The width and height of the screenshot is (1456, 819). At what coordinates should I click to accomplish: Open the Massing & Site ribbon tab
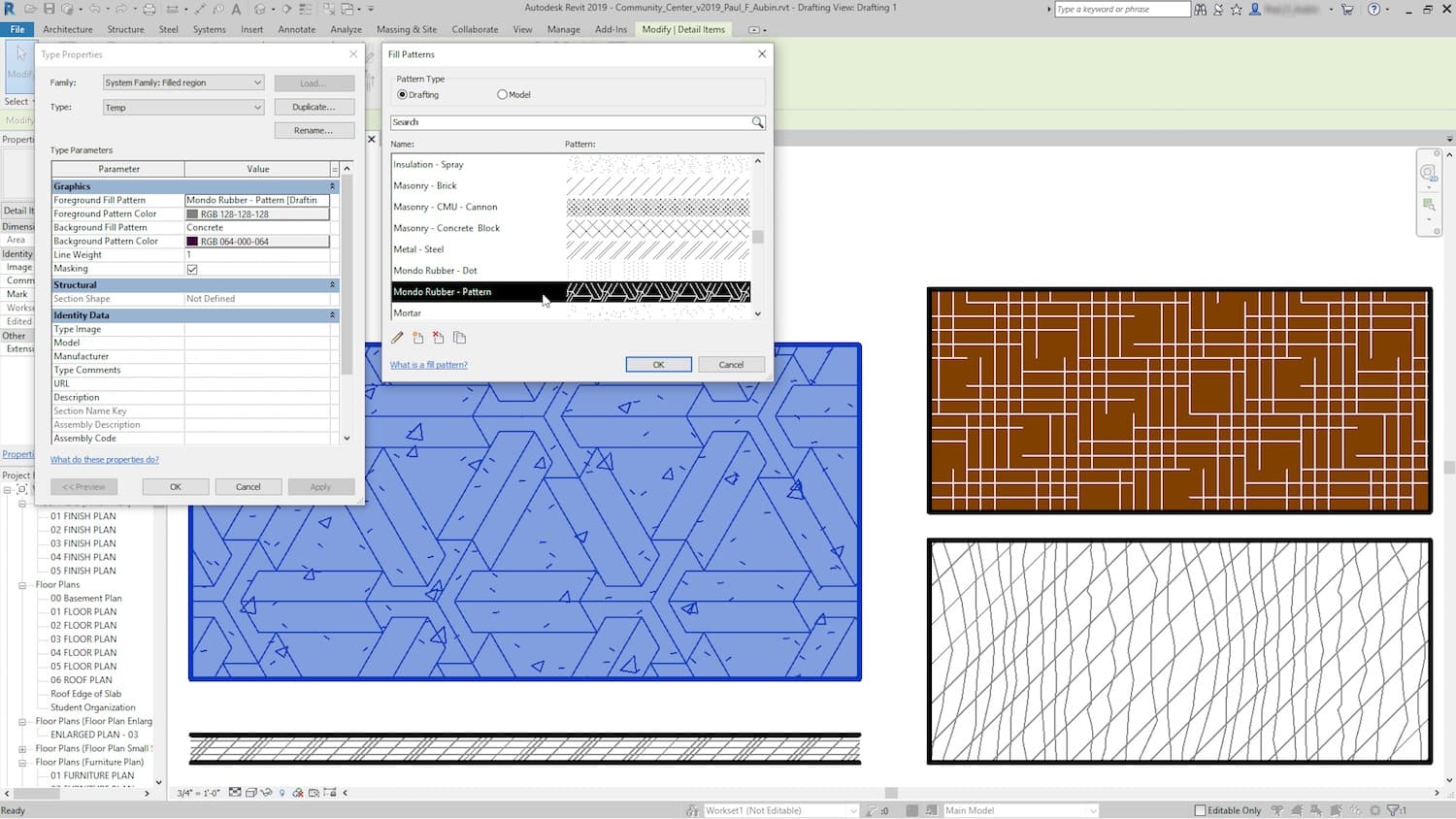tap(407, 29)
